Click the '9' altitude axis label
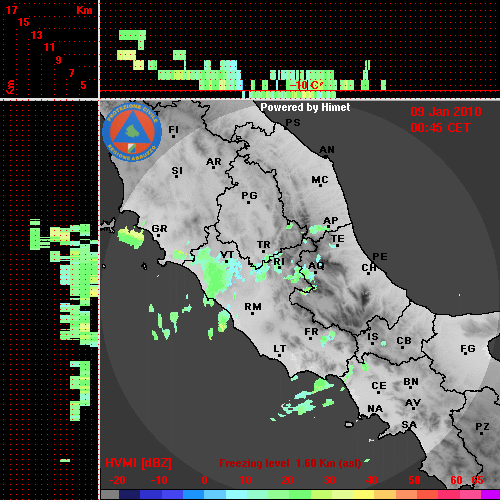The width and height of the screenshot is (500, 500). click(x=59, y=60)
